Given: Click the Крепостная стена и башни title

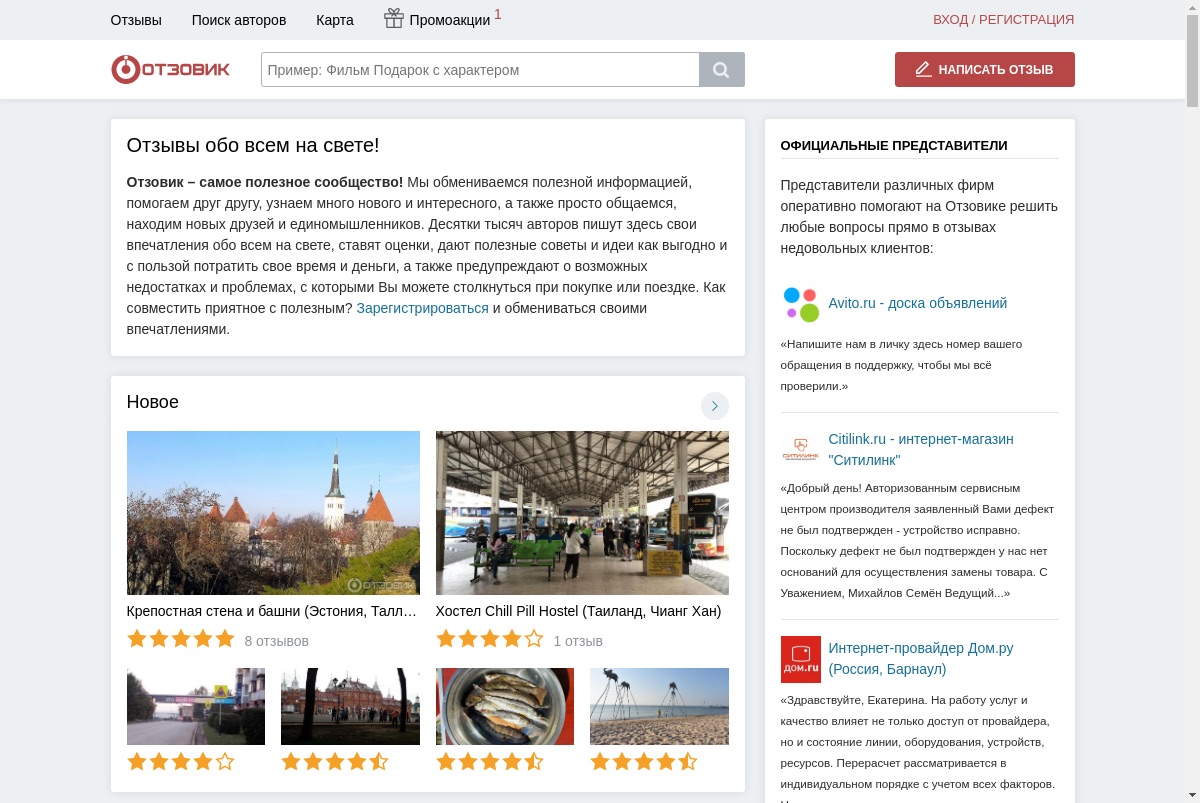Looking at the screenshot, I should click(x=273, y=611).
